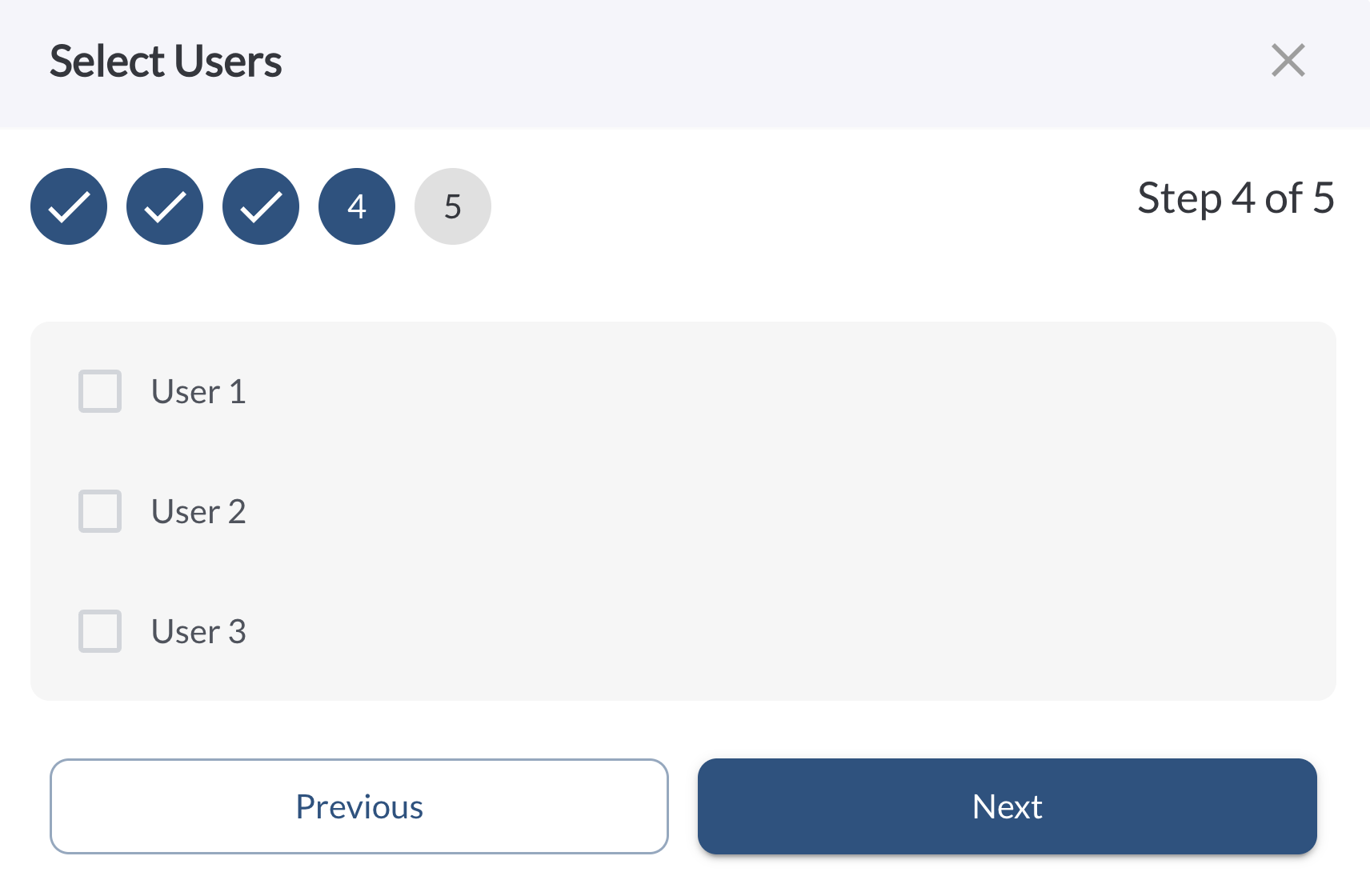Click empty space in the dialog header bar
1370x896 pixels.
point(720,62)
